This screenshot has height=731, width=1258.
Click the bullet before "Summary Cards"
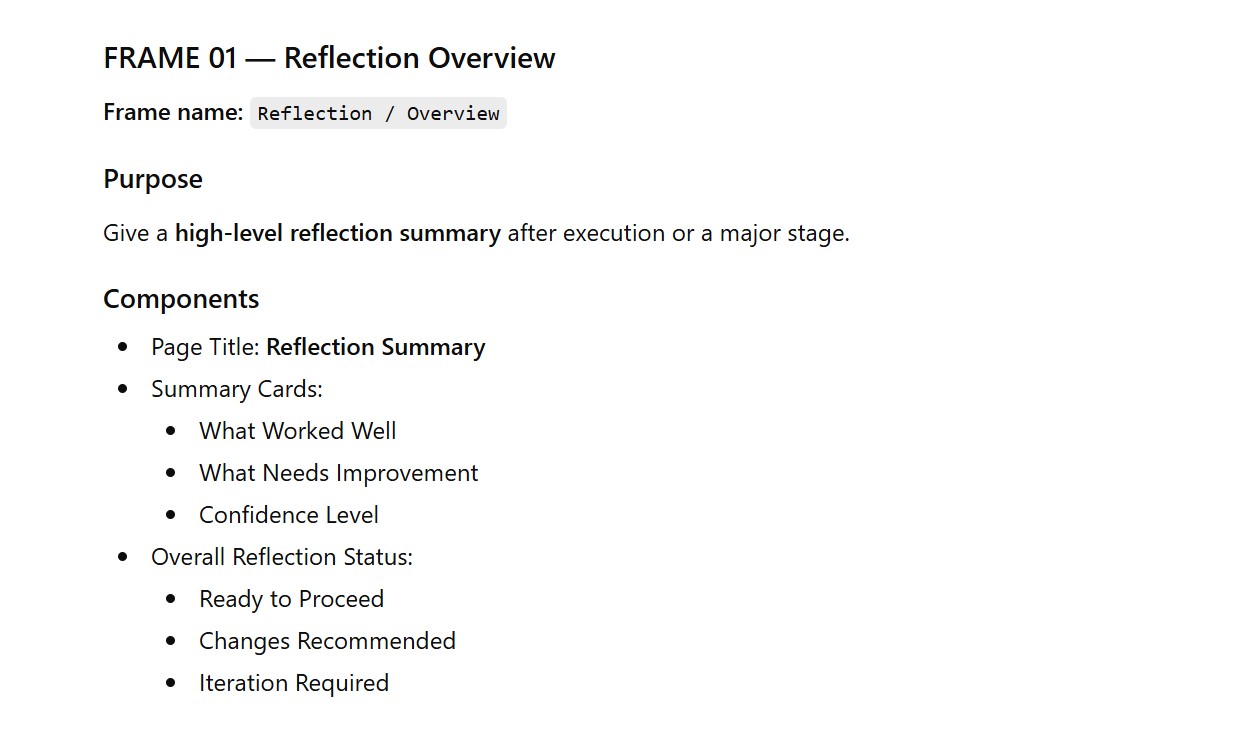[x=123, y=389]
